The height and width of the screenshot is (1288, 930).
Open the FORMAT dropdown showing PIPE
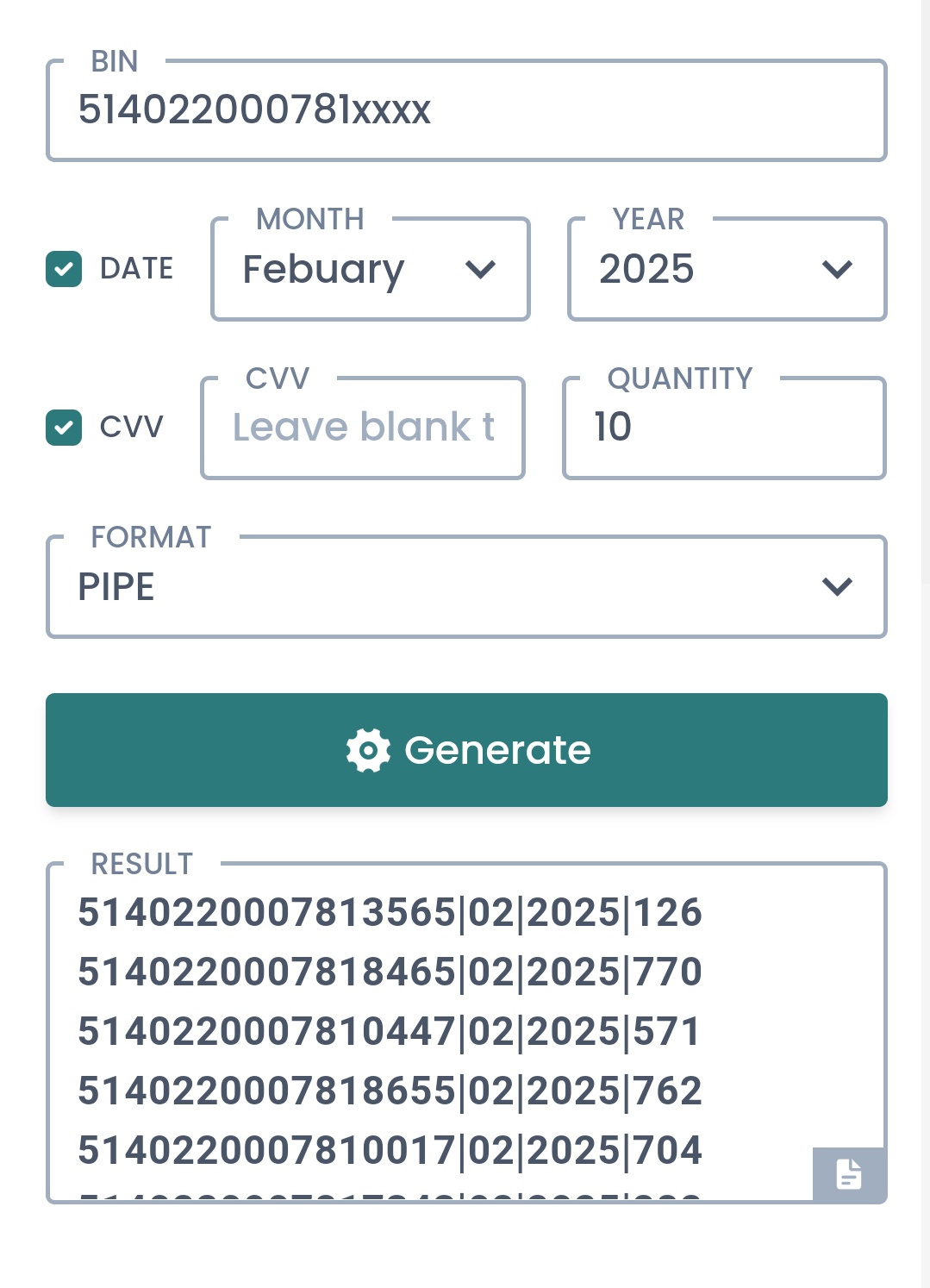[x=466, y=586]
